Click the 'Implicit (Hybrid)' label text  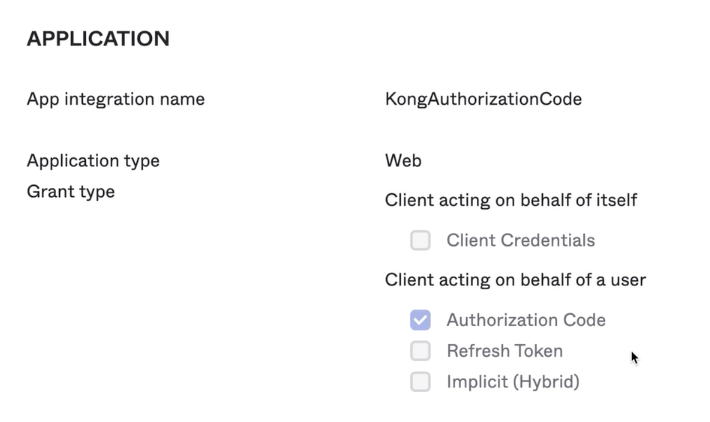coord(512,382)
